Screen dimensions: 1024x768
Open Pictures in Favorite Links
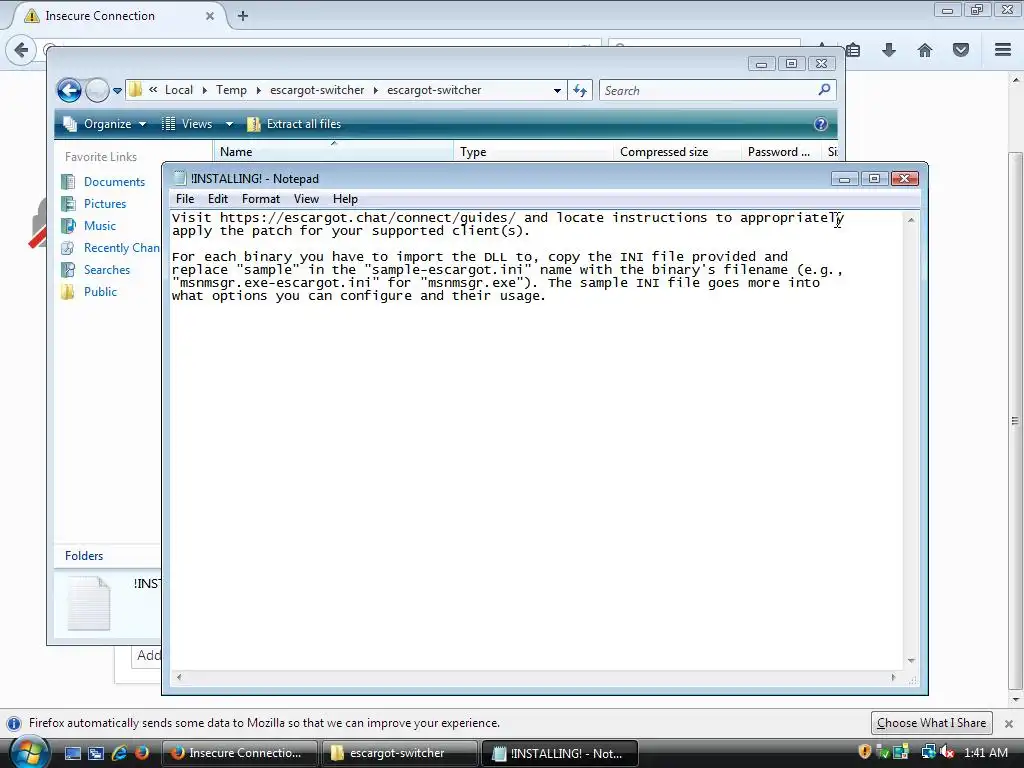coord(104,204)
